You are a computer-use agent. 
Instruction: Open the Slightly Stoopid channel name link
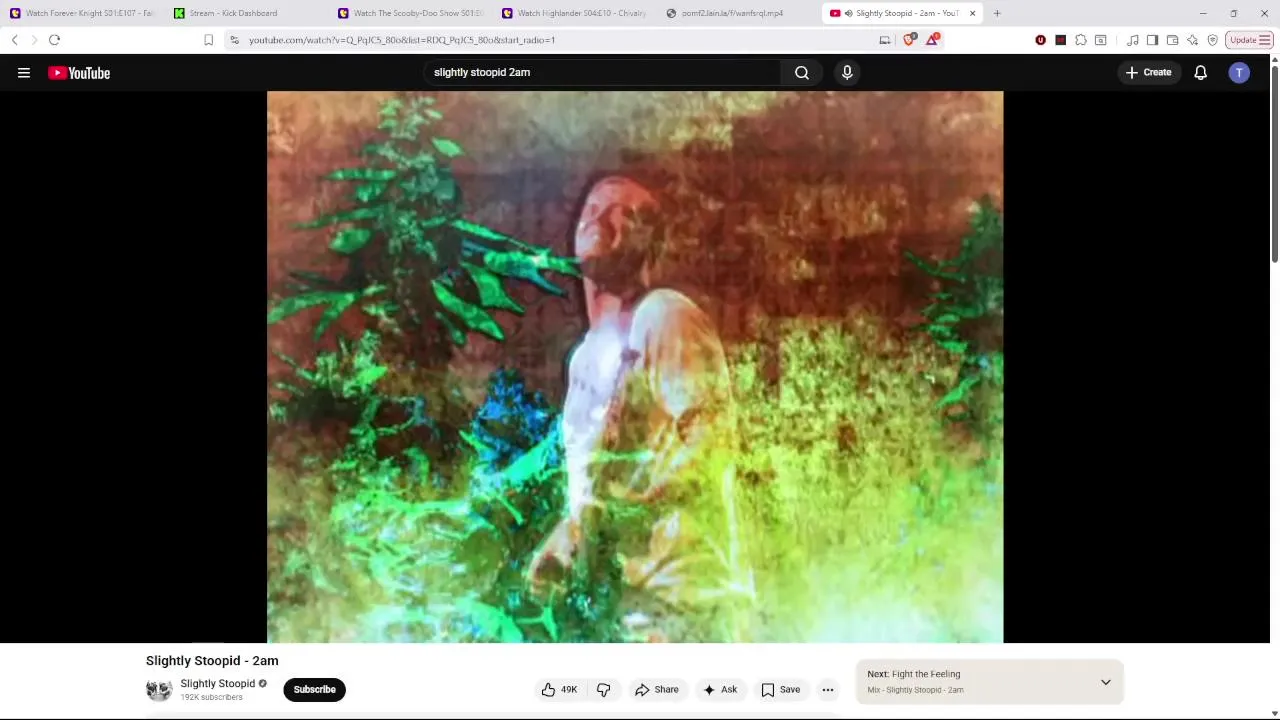coord(217,684)
